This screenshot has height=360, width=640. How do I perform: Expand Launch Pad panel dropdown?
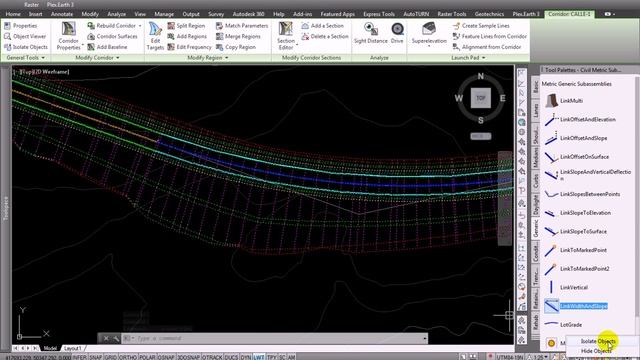(x=484, y=58)
